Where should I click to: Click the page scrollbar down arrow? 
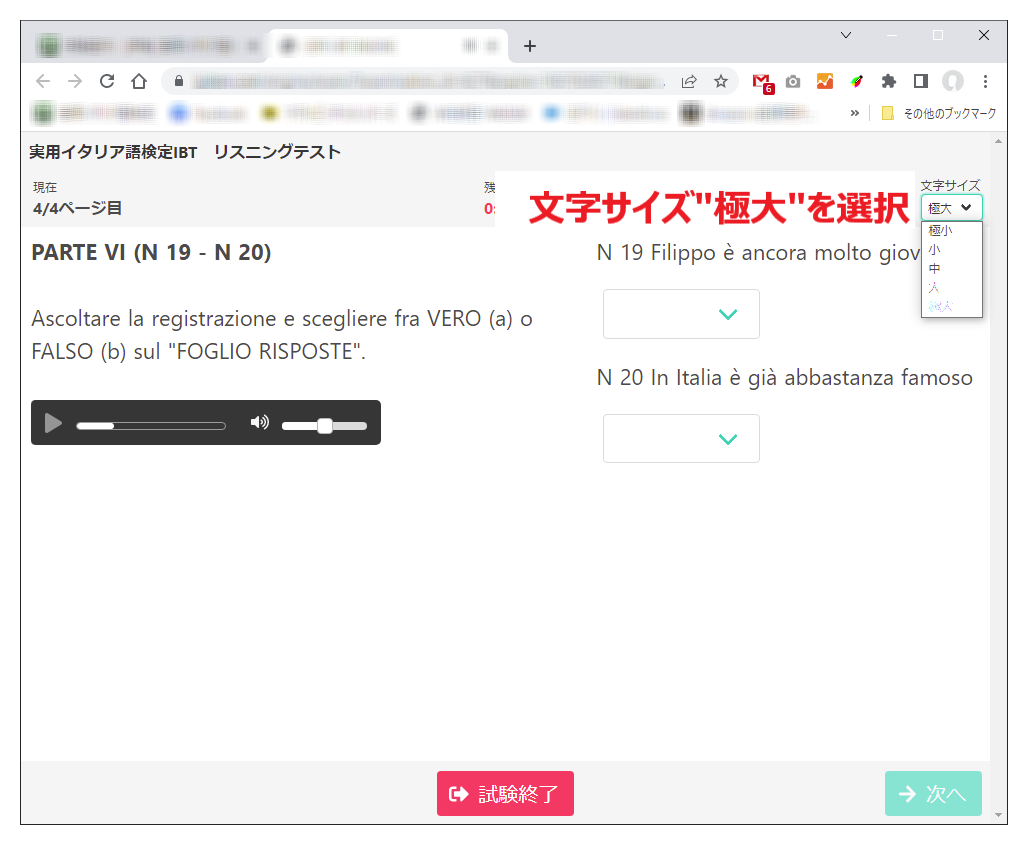pyautogui.click(x=998, y=815)
